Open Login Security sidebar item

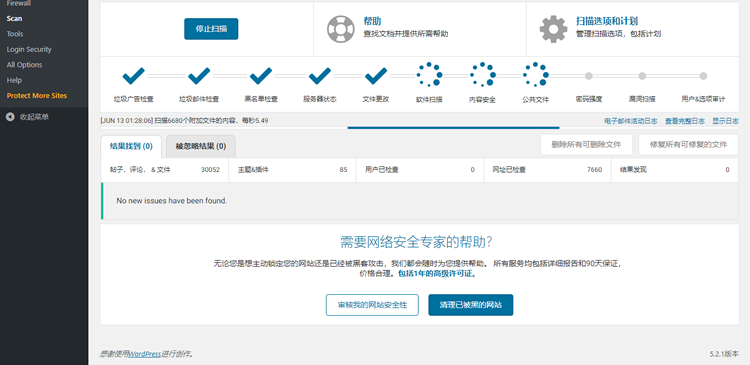click(29, 49)
